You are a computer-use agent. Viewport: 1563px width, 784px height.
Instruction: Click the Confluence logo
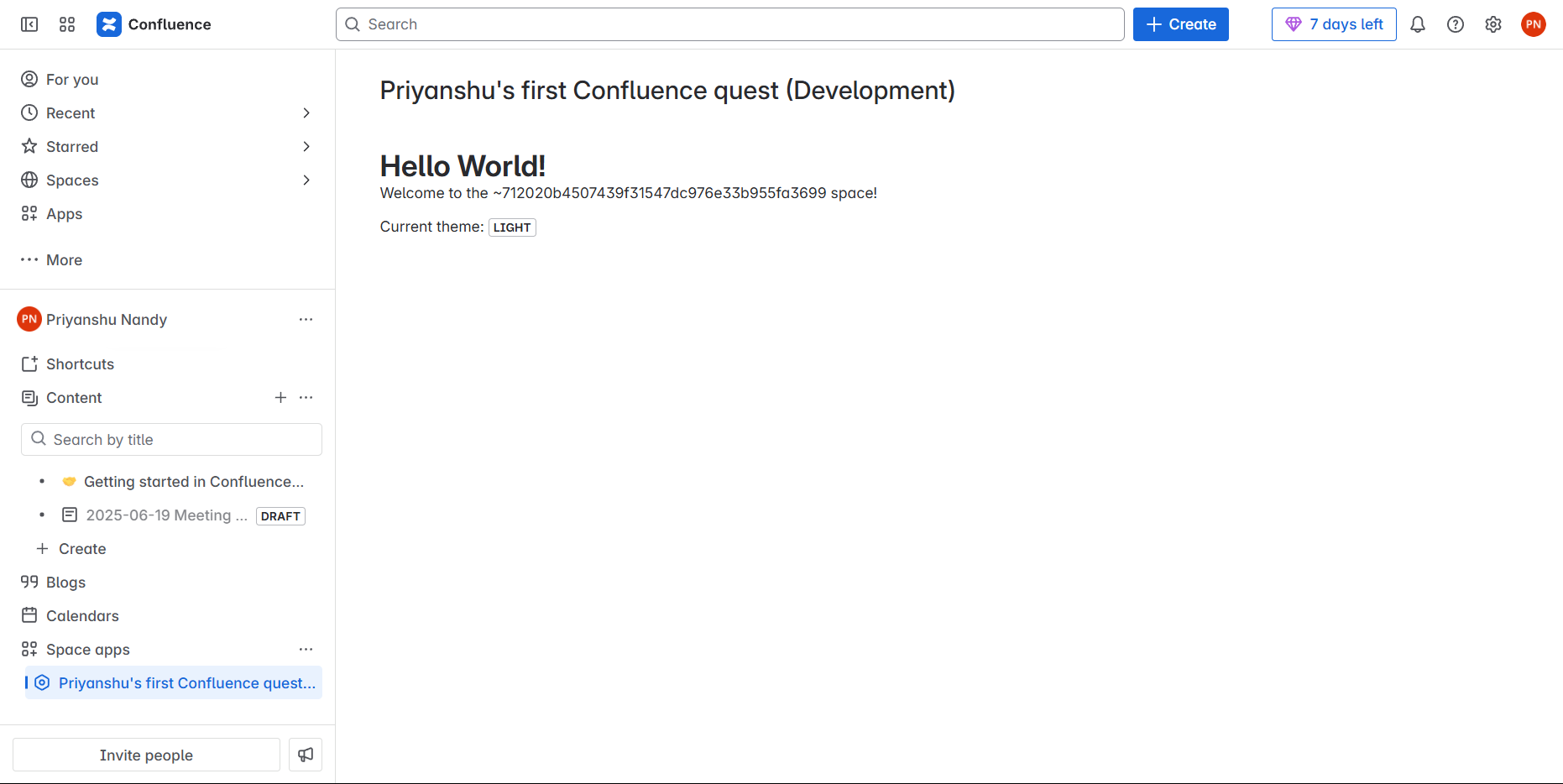point(109,24)
